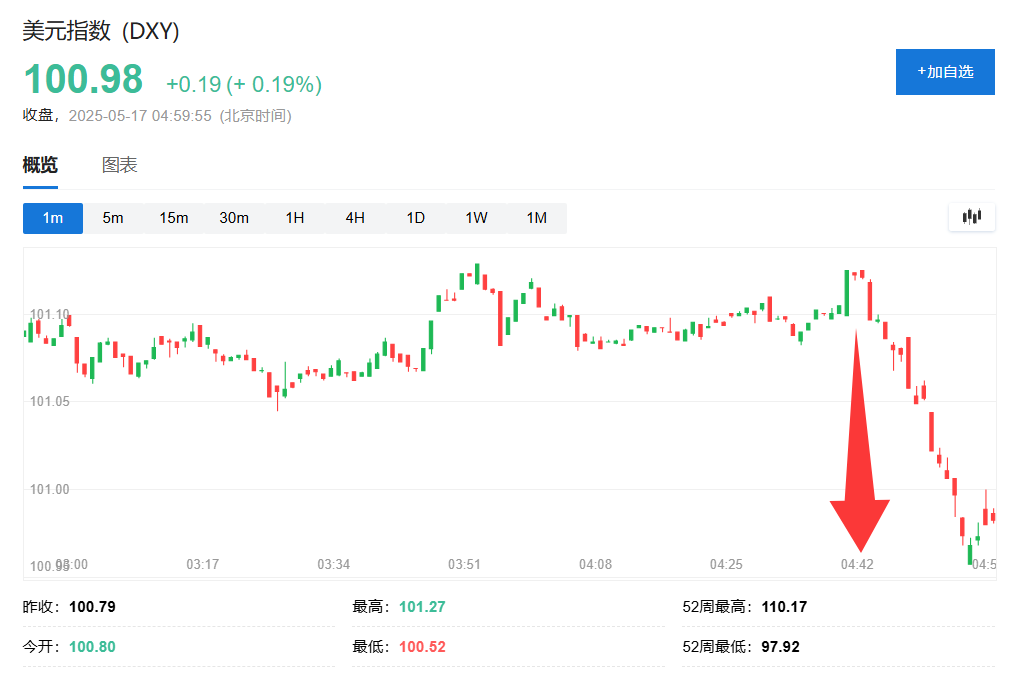Select the 1m timeframe
Screen dimensions: 1012x687
coord(53,218)
